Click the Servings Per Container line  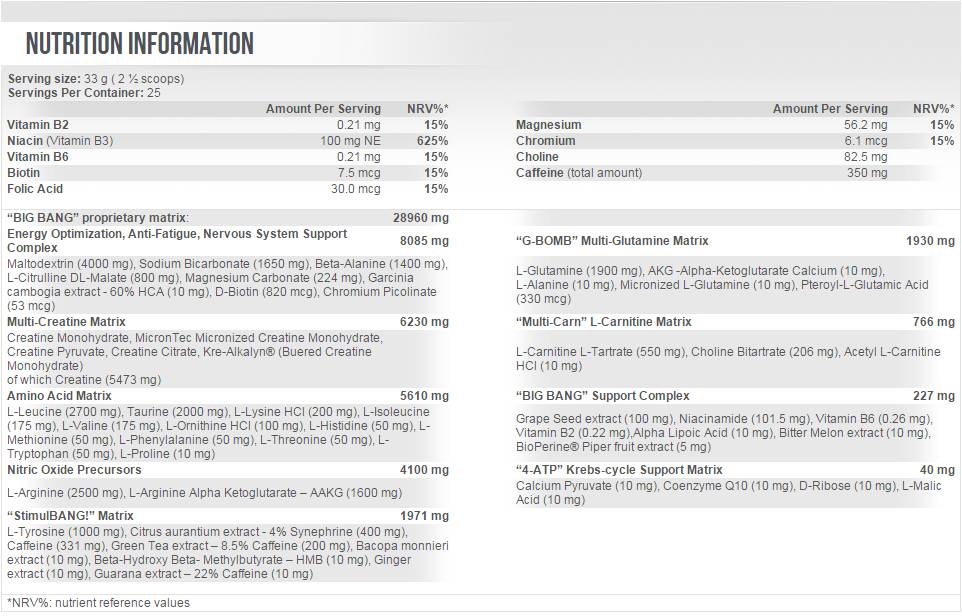pos(83,93)
